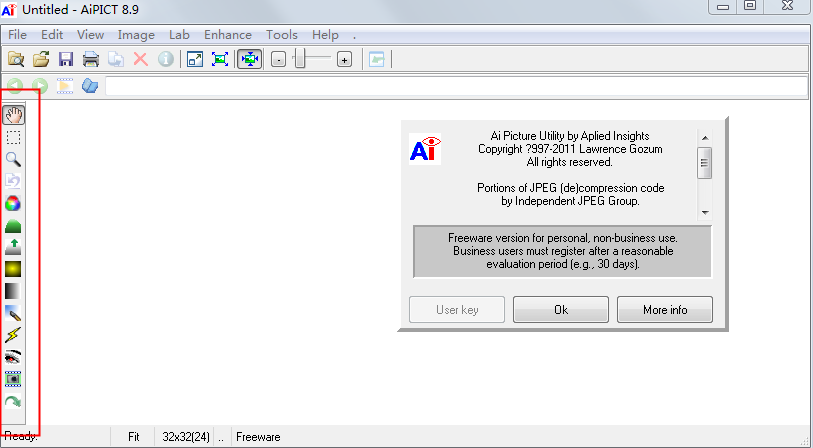Click the Fit status bar entry
The width and height of the screenshot is (813, 448).
[133, 437]
